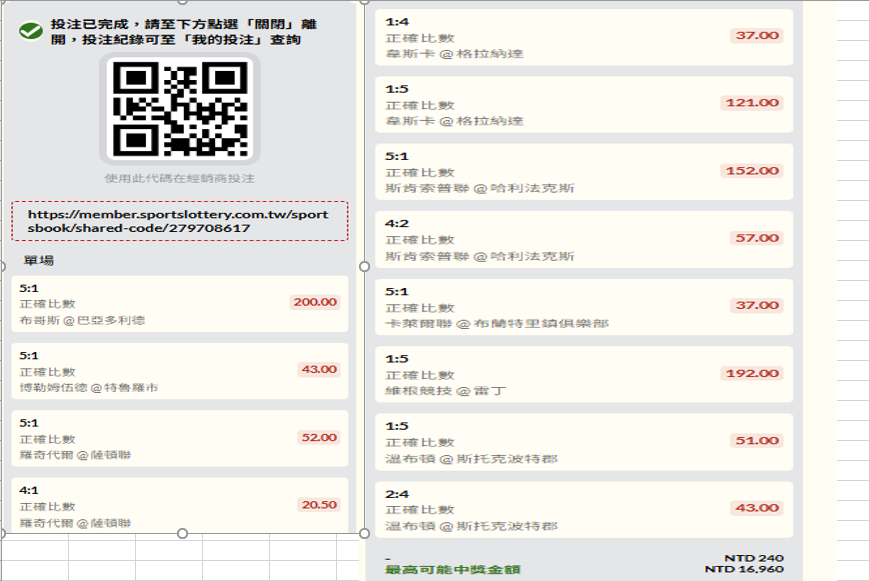Viewport: 869px width, 581px height.
Task: Click the 43.00 odds for 博勒姆伍德 match
Action: [x=319, y=369]
